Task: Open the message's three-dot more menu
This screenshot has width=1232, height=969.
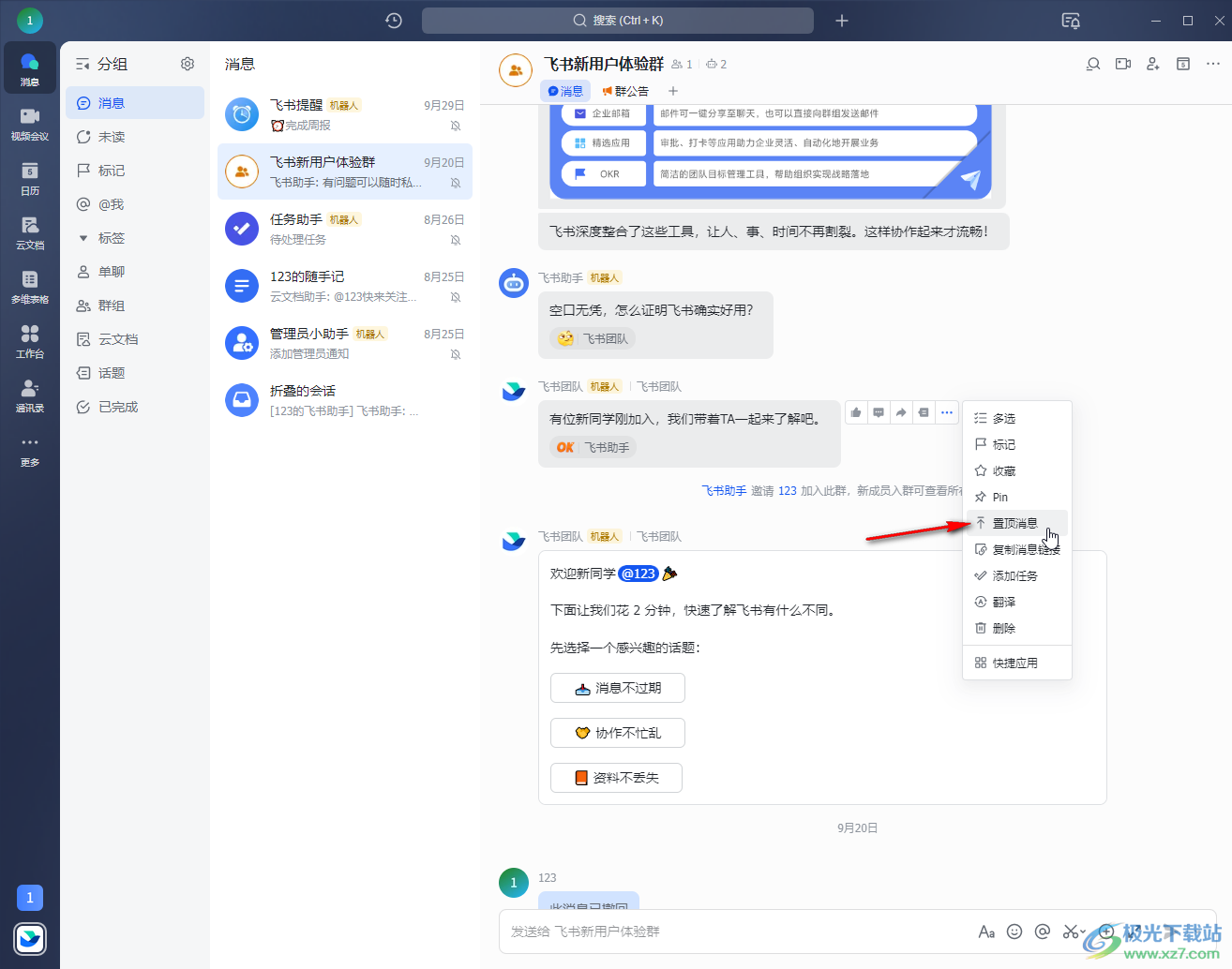Action: point(947,412)
